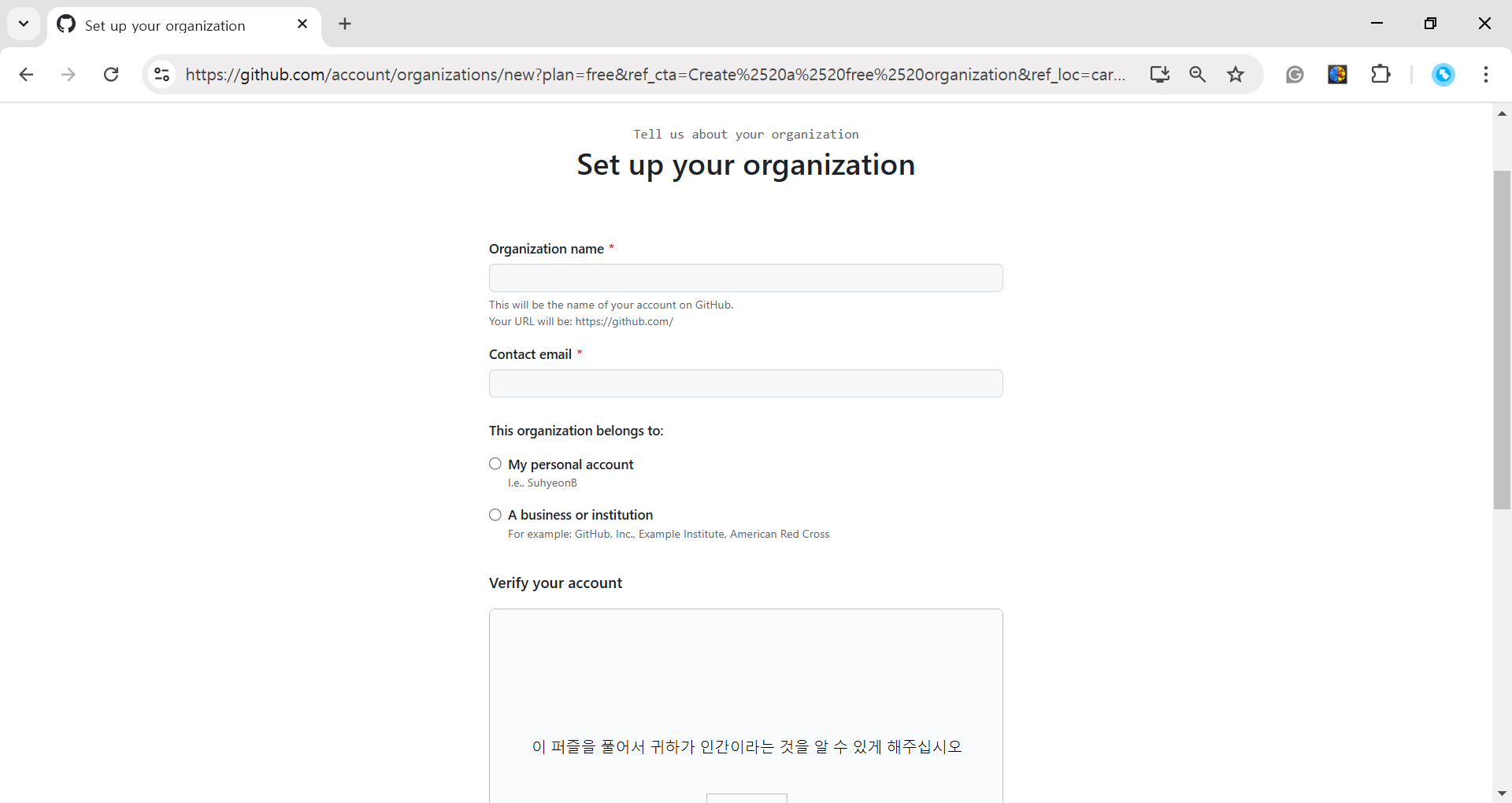Click the scrollbar up arrow
The width and height of the screenshot is (1512, 803).
click(1502, 113)
